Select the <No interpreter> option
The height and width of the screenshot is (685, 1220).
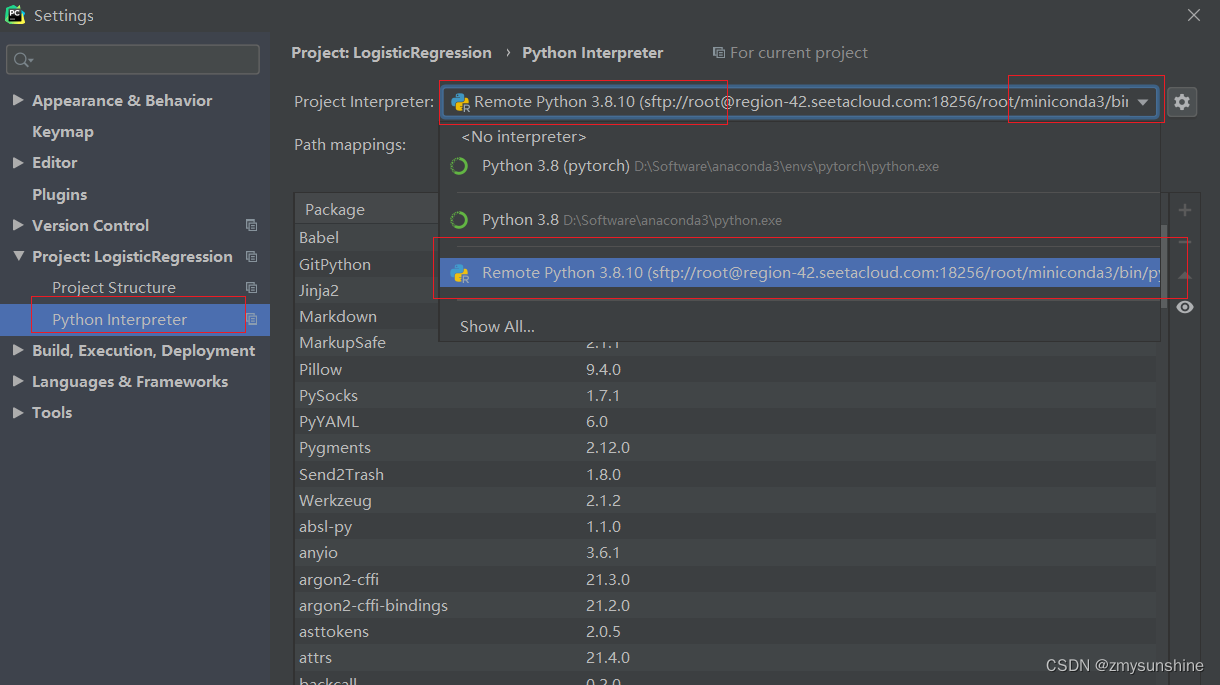(x=523, y=137)
